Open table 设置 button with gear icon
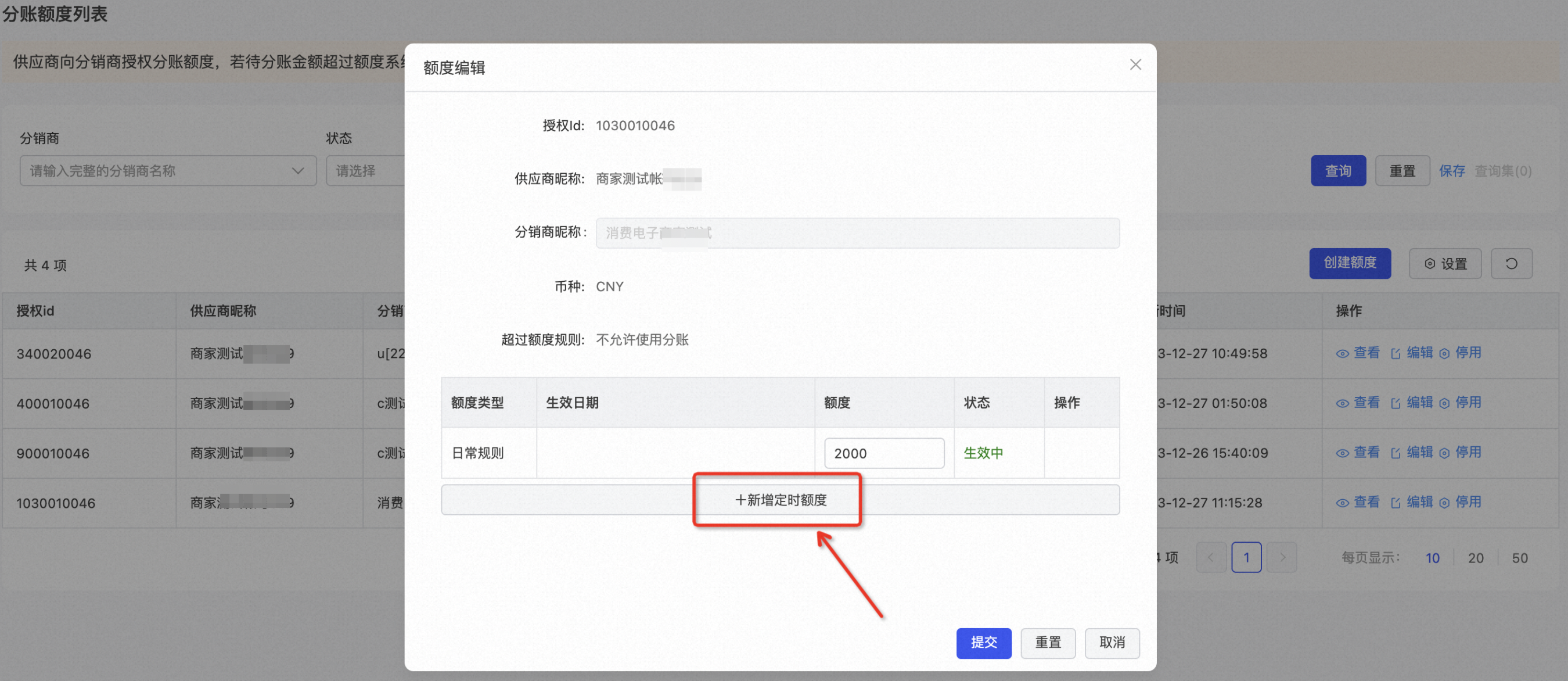 [1445, 263]
